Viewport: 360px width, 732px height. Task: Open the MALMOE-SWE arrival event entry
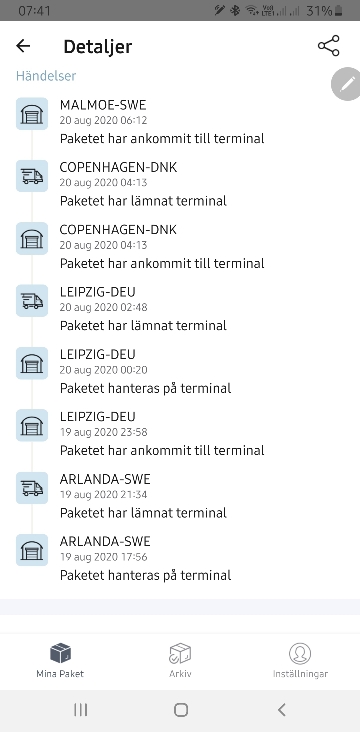[180, 121]
